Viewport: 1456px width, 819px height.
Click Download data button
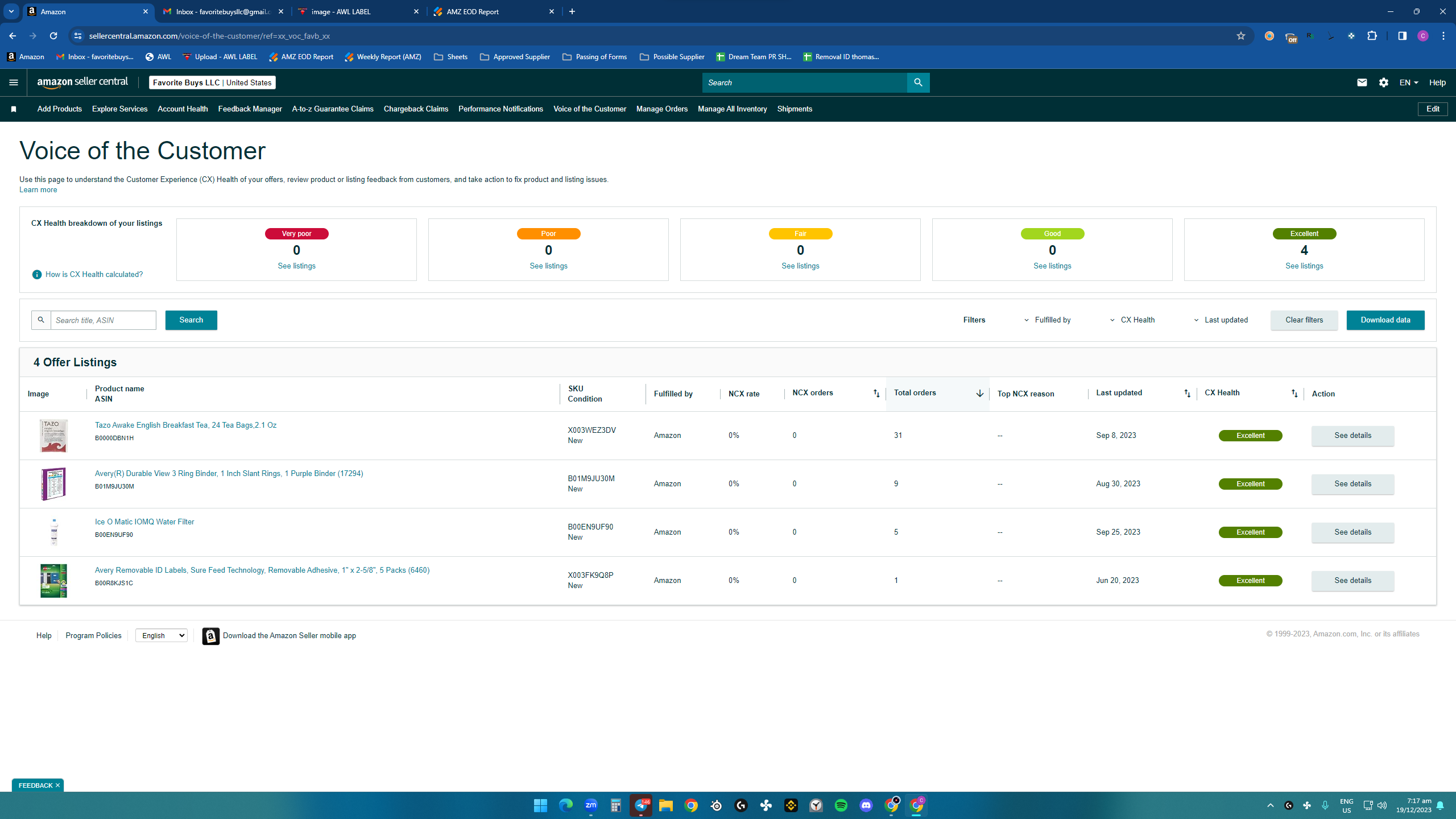click(x=1385, y=320)
